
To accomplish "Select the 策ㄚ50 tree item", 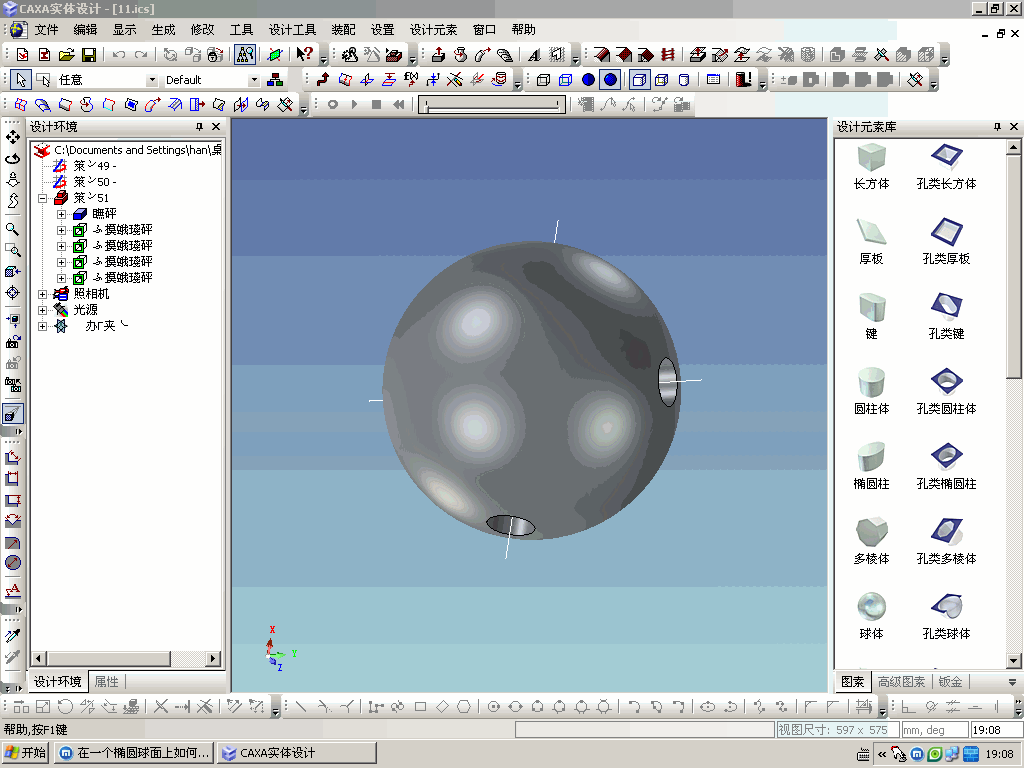I will [x=93, y=182].
